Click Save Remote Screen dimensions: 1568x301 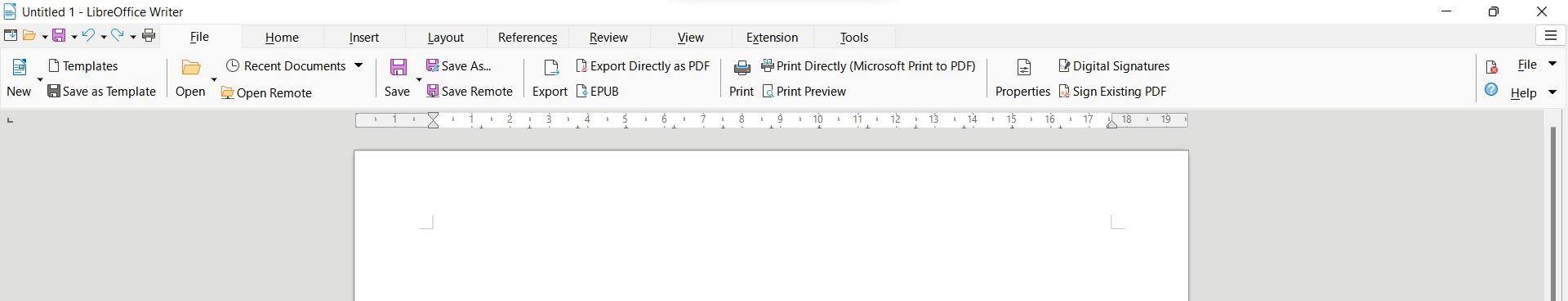tap(470, 92)
